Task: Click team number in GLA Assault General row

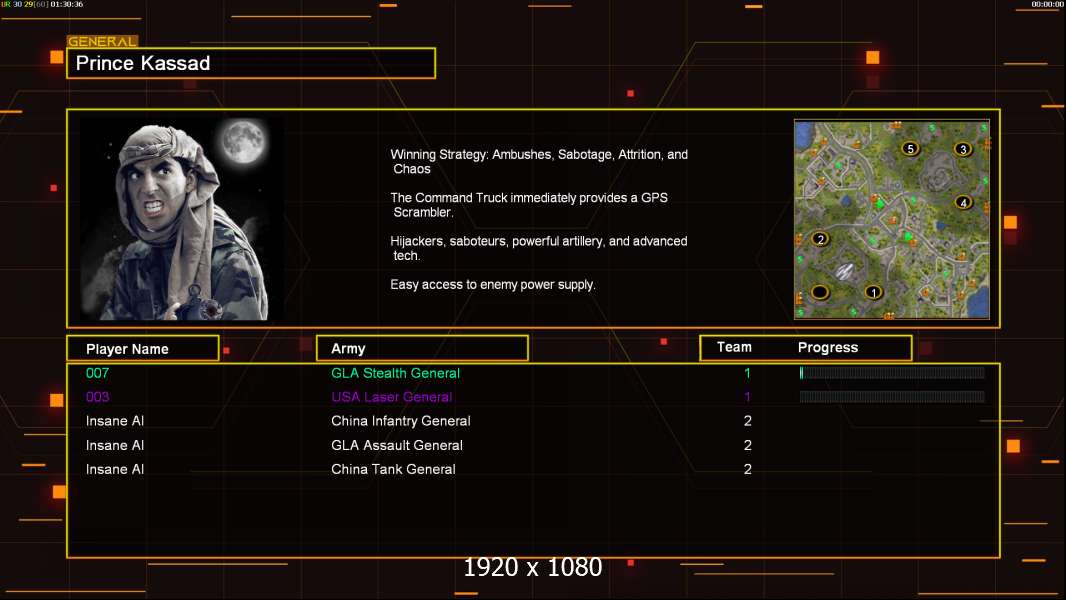Action: [x=747, y=445]
